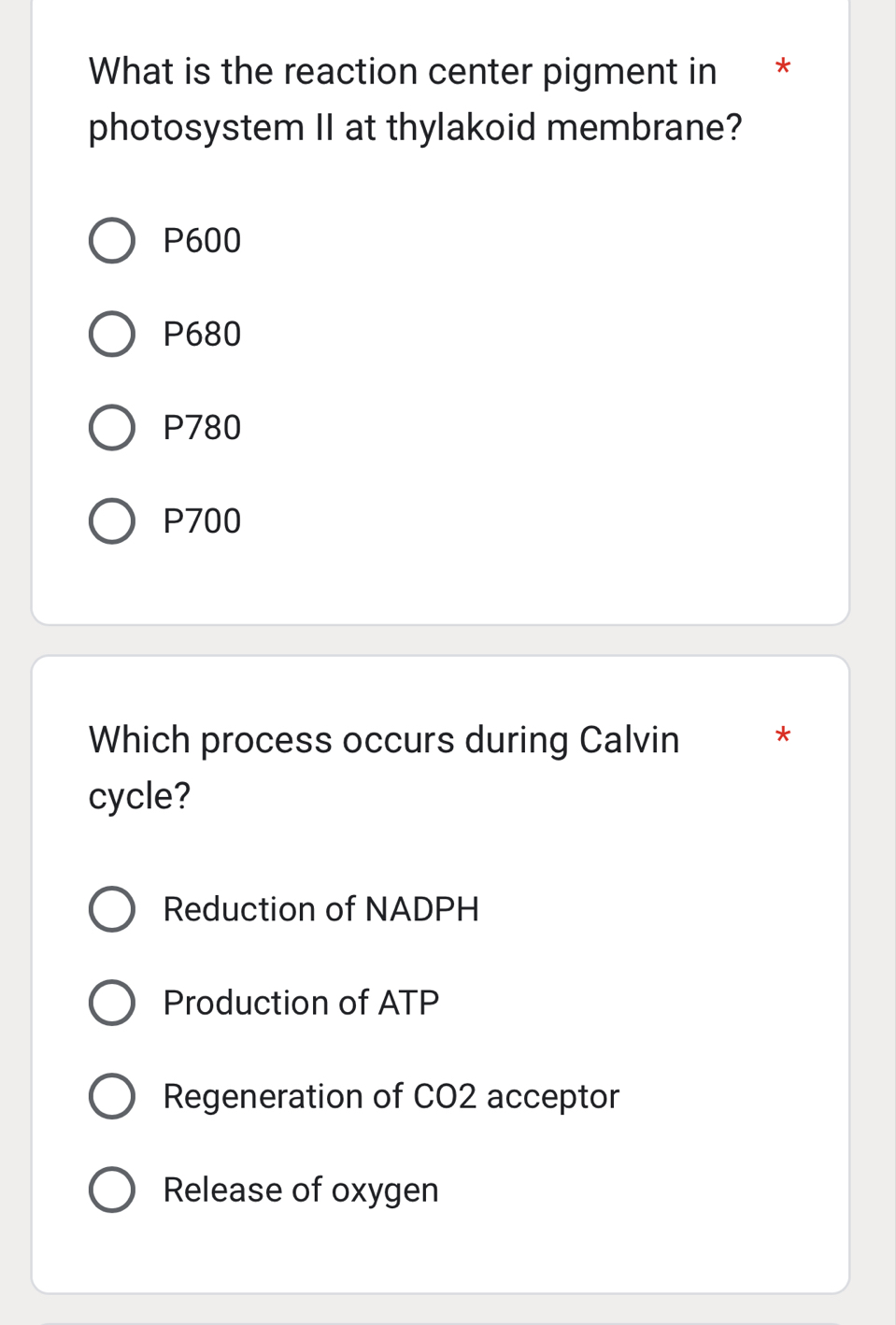Screen dimensions: 896x1325
Task: Click the P700 answer label text
Action: point(202,520)
